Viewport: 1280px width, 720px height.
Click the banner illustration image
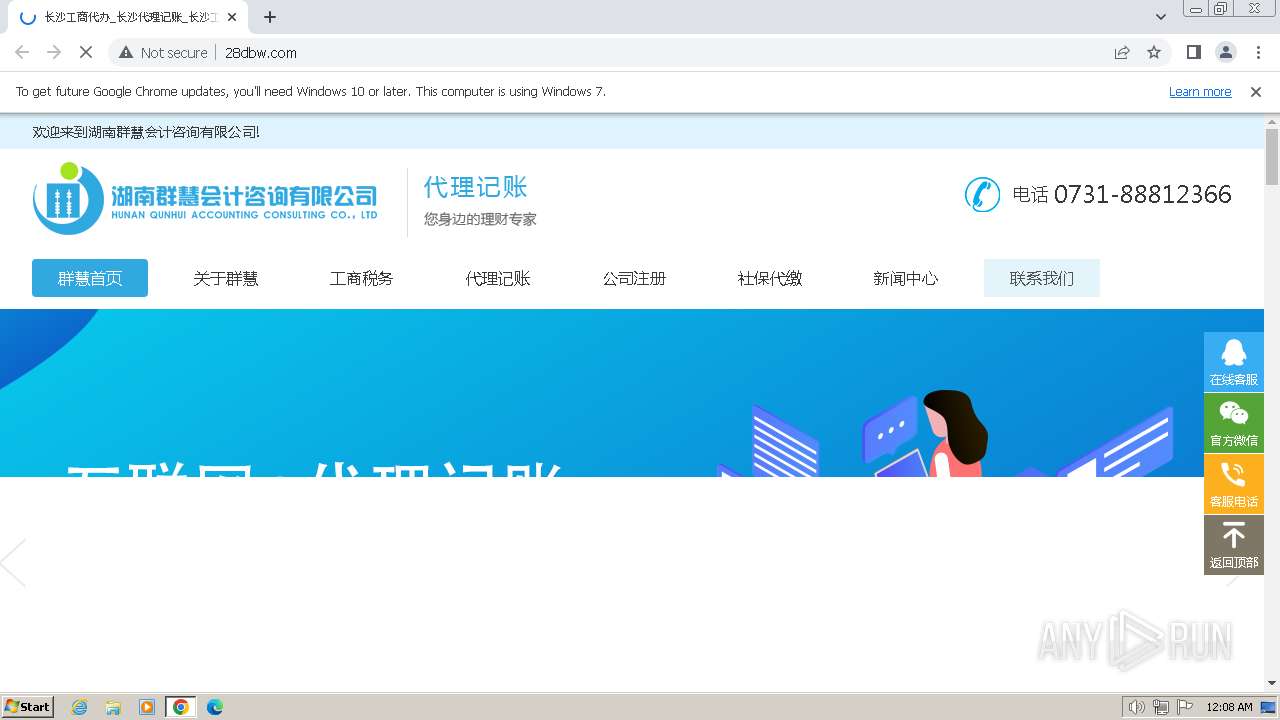(632, 393)
